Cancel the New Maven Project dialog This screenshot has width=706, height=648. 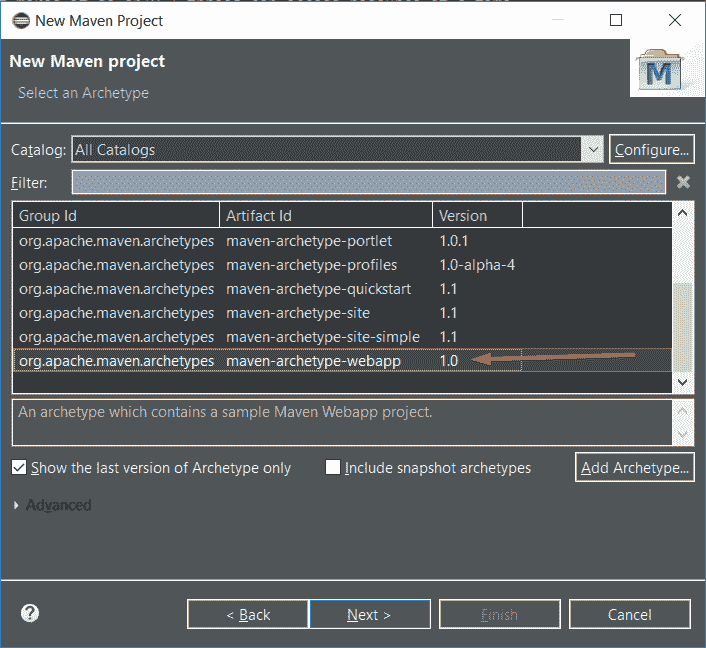(x=630, y=614)
